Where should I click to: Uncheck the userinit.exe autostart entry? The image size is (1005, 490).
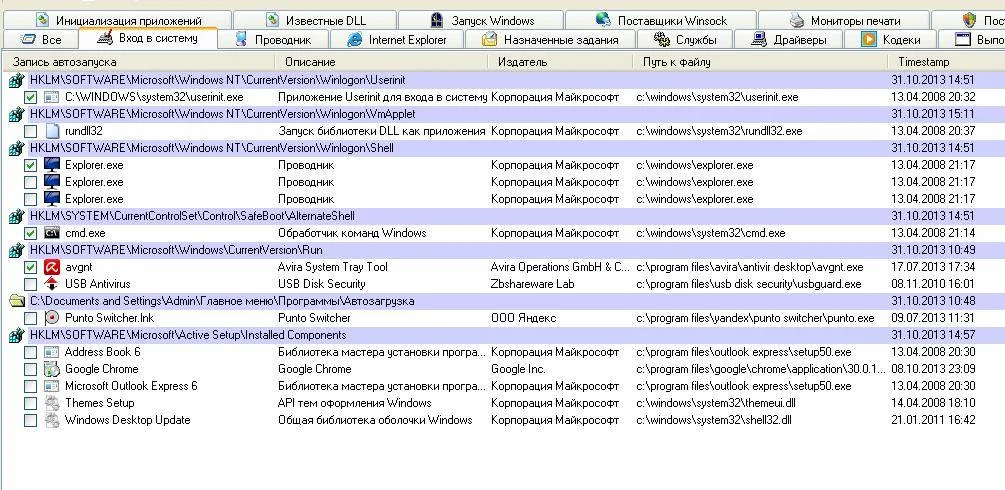coord(31,98)
